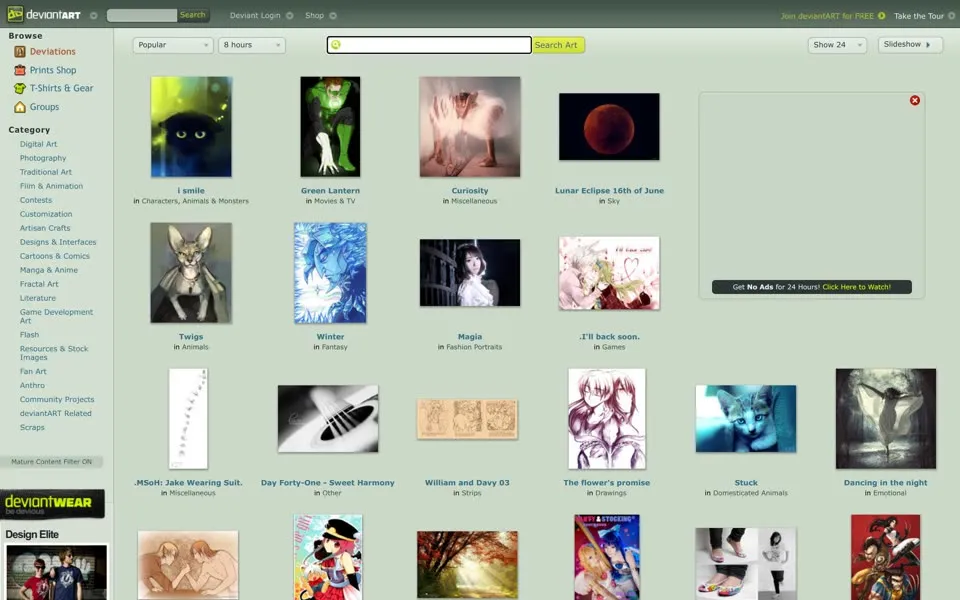The width and height of the screenshot is (960, 600).
Task: Select Game Development Art category
Action: [x=56, y=316]
